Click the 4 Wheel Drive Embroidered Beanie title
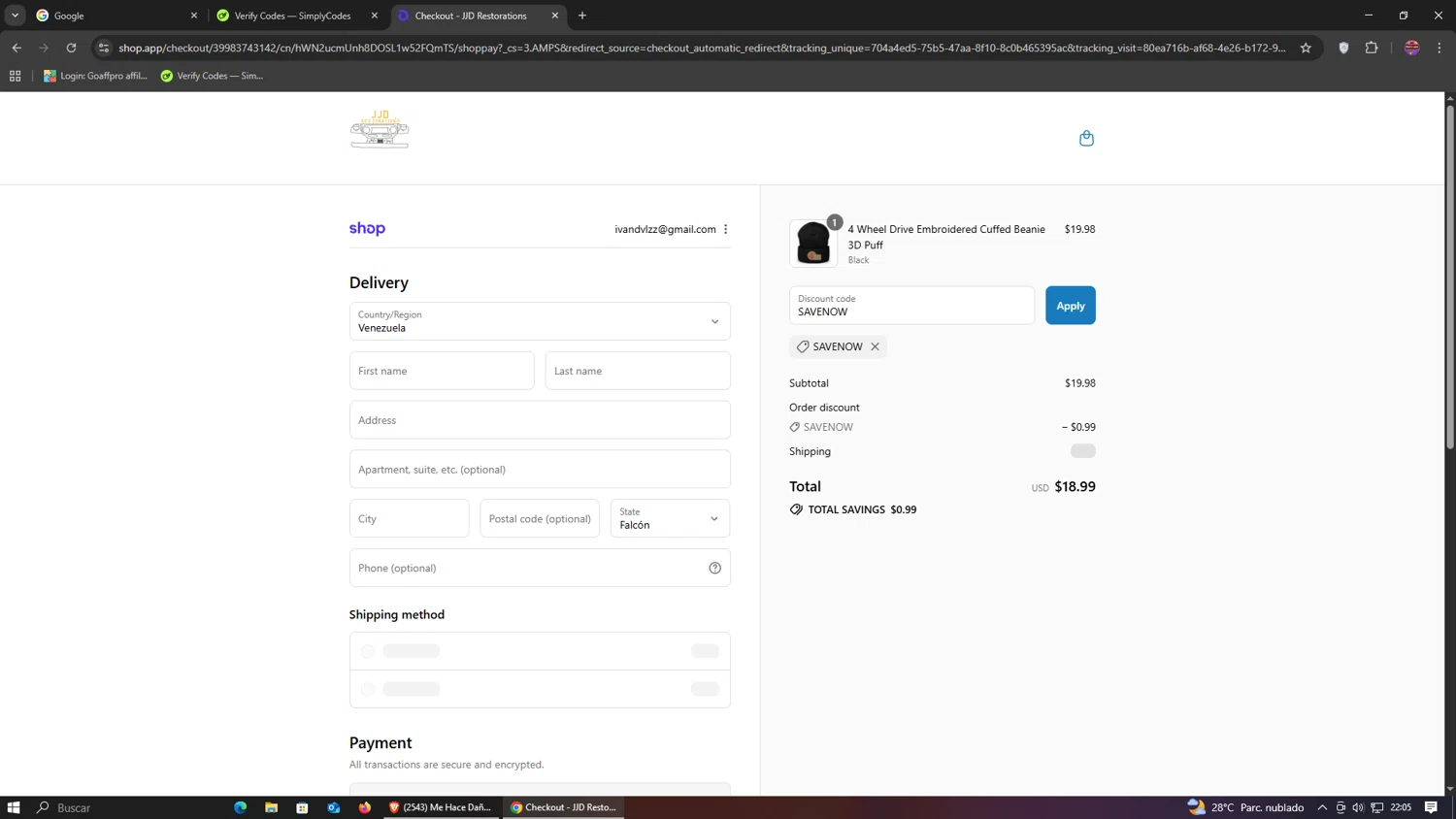The image size is (1456, 819). [x=946, y=237]
